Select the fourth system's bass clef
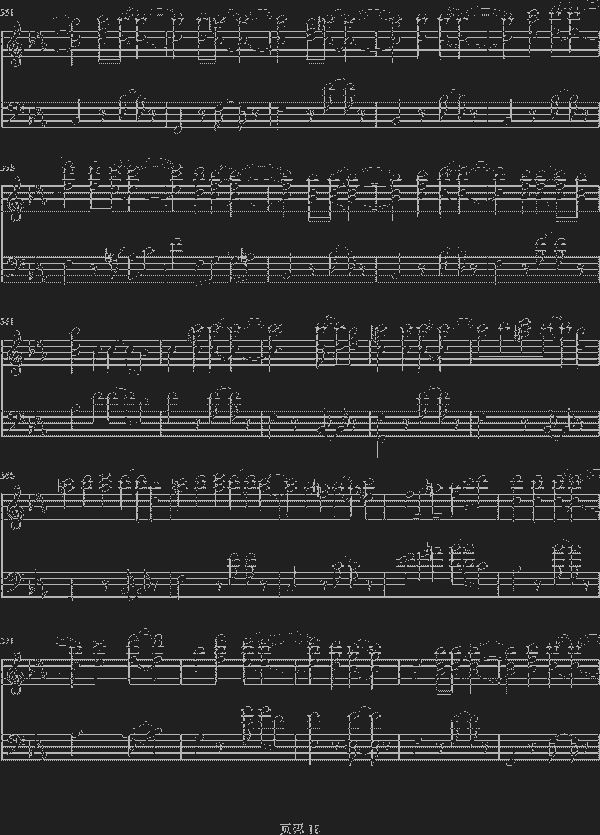600x835 pixels. coord(12,578)
